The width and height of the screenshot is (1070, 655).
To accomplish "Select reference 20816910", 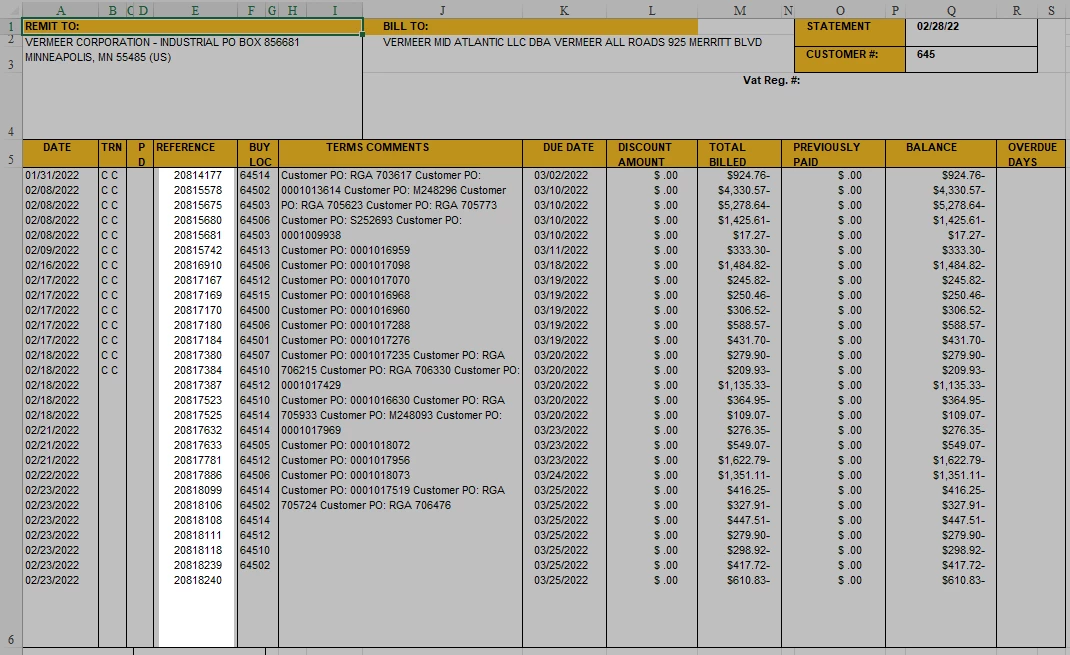I will [198, 265].
